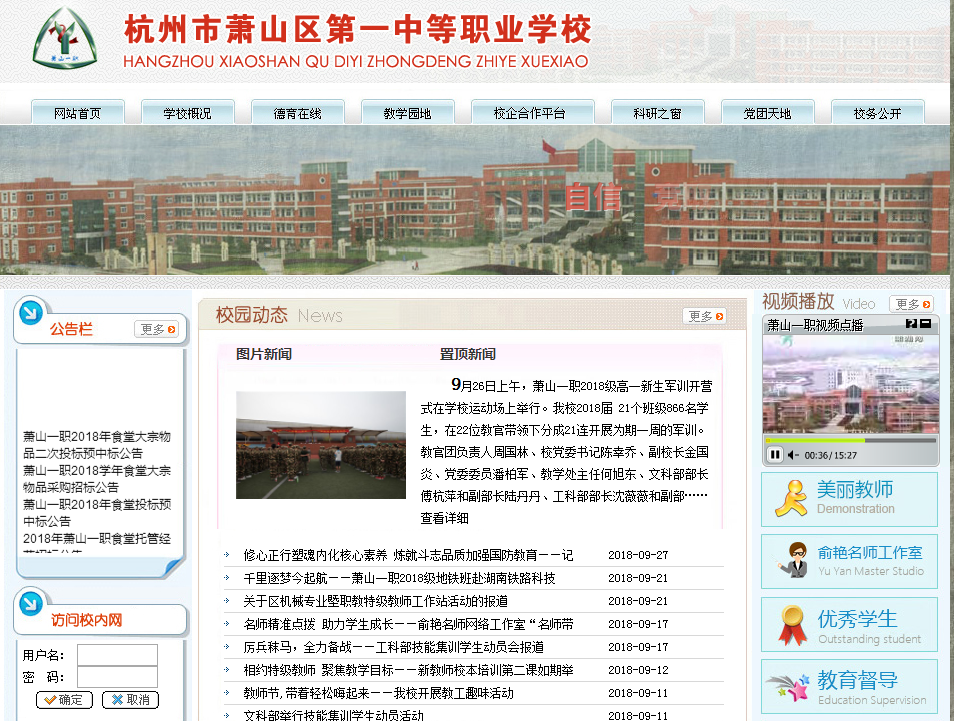Open the 美丽教师 figure icon
Image resolution: width=954 pixels, height=721 pixels.
(791, 498)
